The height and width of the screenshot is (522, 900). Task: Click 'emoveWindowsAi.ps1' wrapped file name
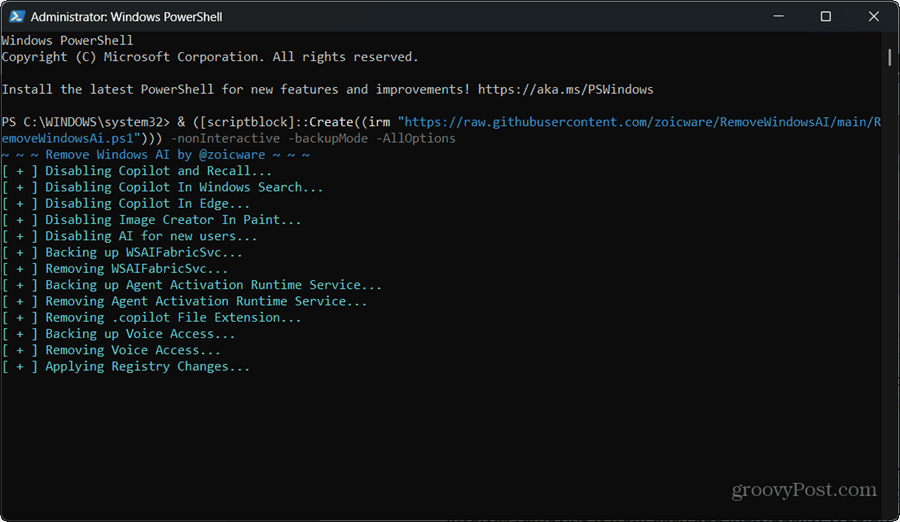click(67, 138)
